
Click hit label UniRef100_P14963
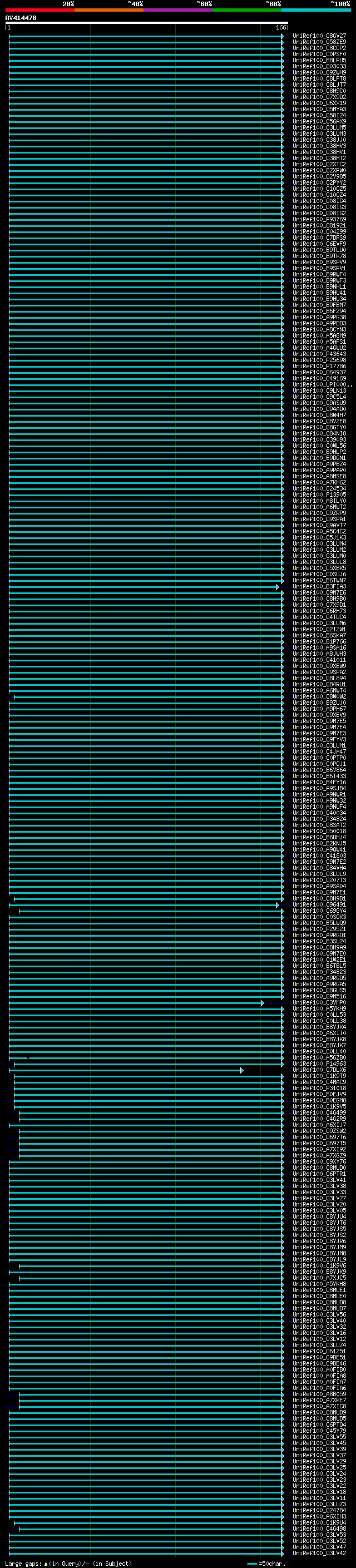coord(319,1064)
